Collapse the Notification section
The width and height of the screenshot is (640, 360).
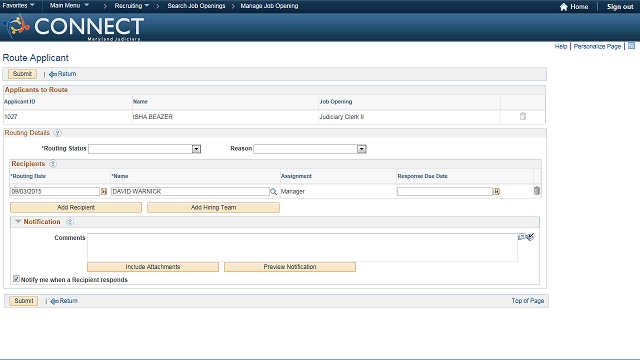(x=18, y=221)
